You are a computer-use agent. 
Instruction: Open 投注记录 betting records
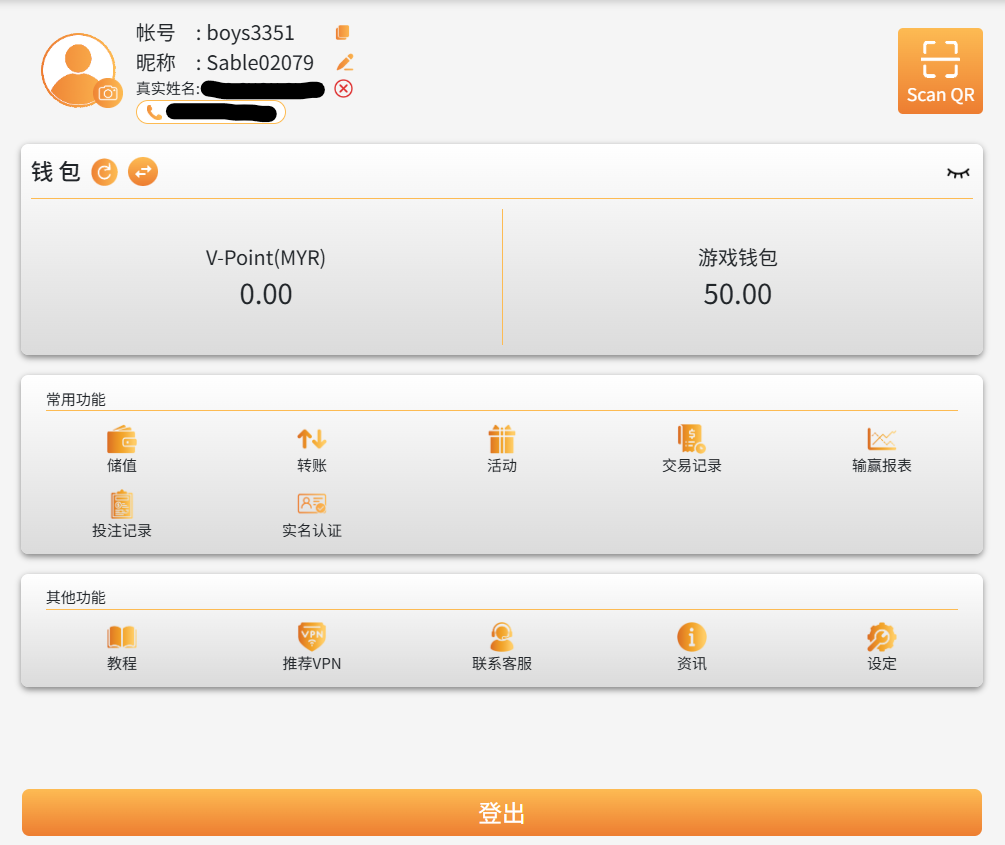tap(122, 514)
